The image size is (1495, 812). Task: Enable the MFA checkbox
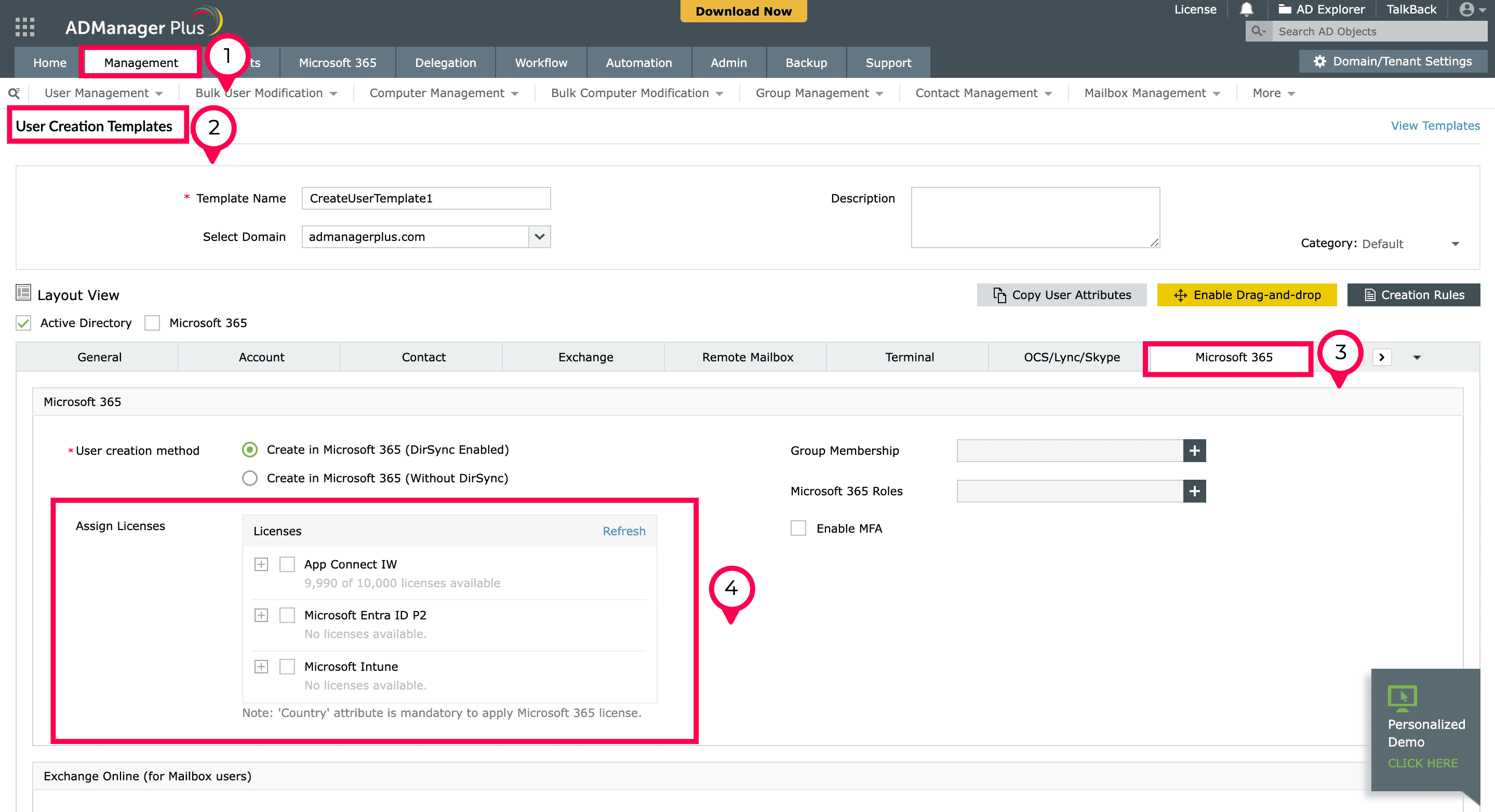(x=798, y=529)
